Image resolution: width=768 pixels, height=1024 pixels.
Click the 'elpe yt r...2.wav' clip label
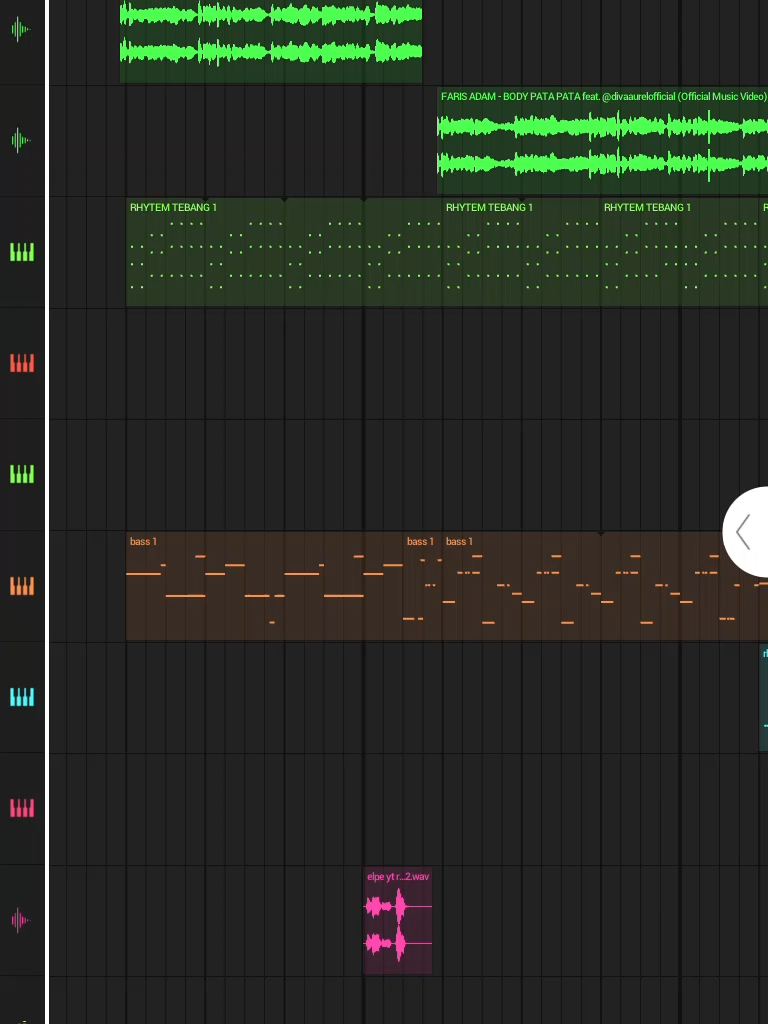point(398,876)
